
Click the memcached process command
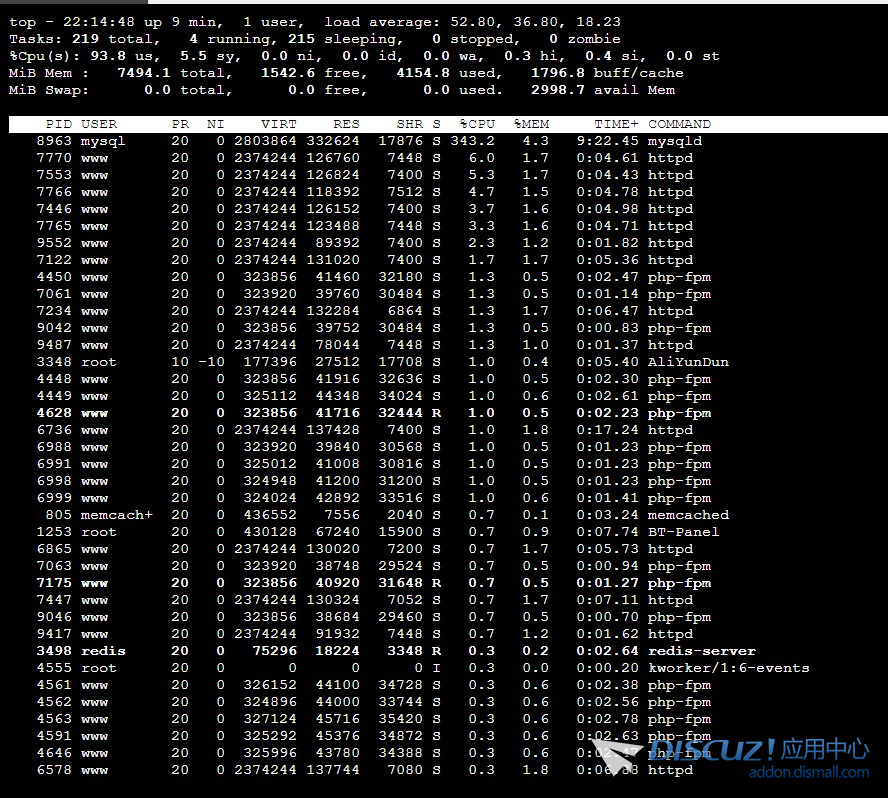coord(688,515)
